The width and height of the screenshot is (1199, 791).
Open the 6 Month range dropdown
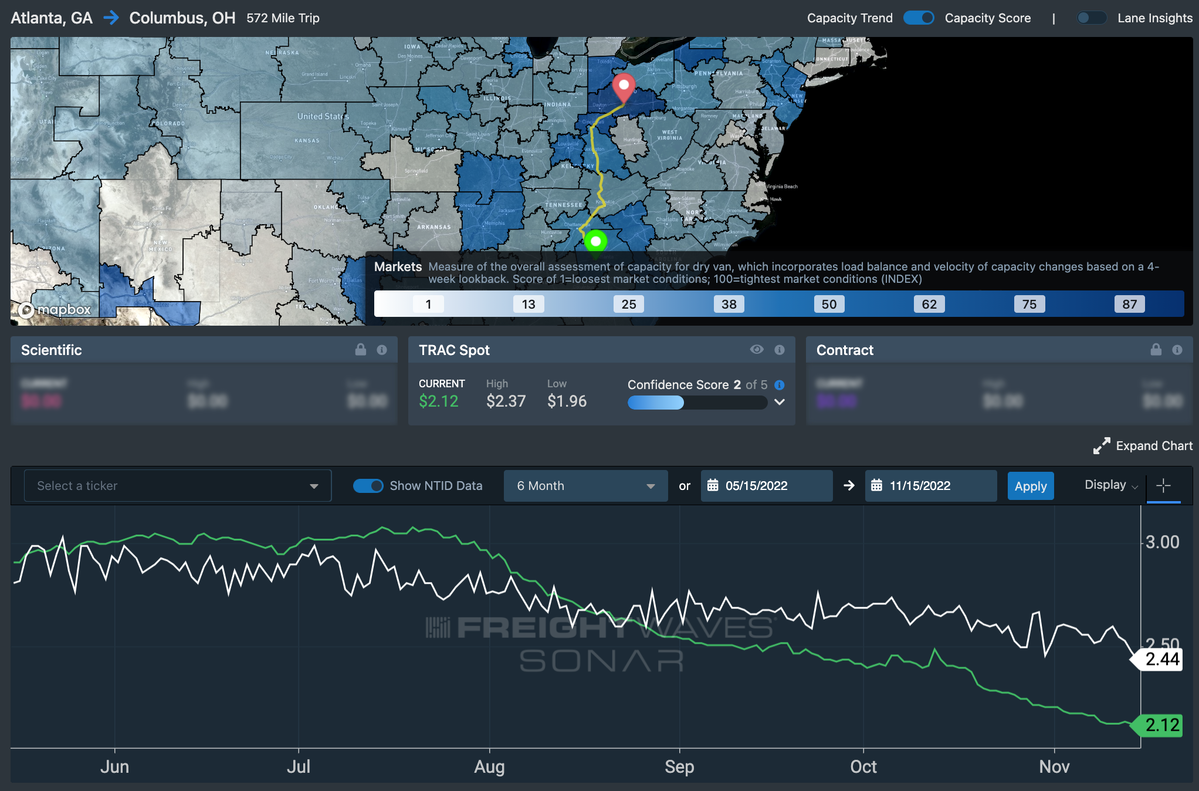[x=586, y=486]
